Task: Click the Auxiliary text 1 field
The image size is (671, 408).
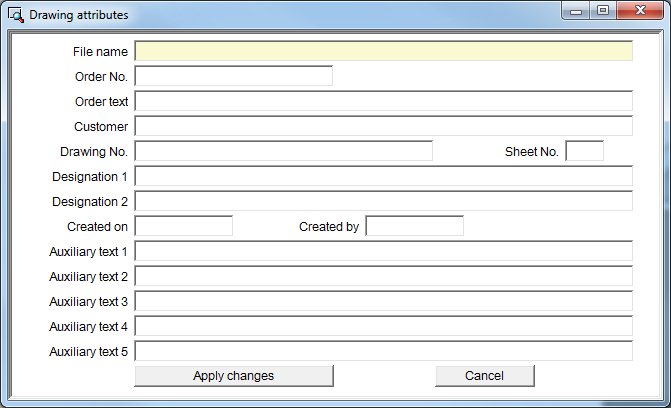Action: click(x=383, y=251)
